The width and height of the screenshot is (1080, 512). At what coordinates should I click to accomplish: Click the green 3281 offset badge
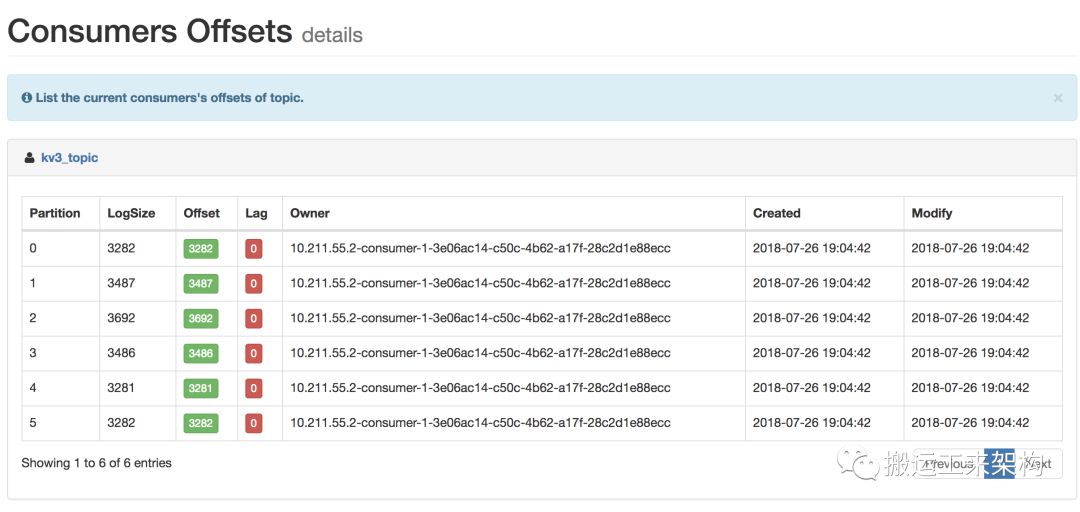click(x=201, y=389)
